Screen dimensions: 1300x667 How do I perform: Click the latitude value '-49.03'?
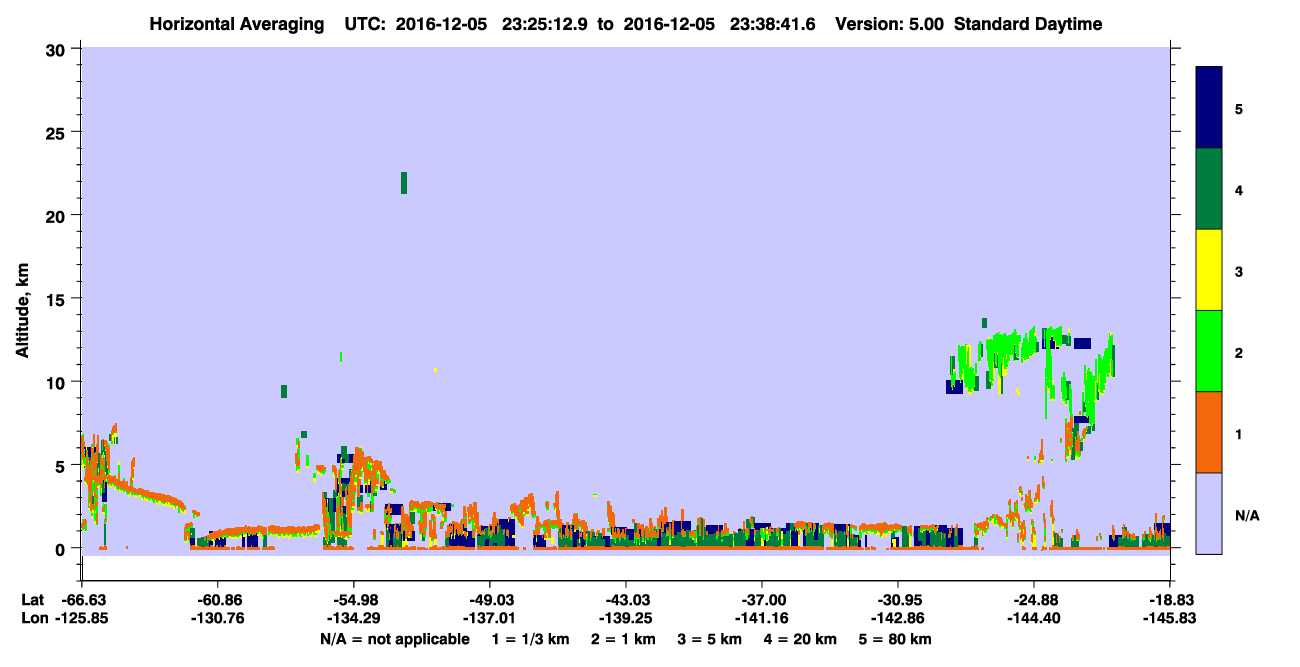click(x=489, y=600)
